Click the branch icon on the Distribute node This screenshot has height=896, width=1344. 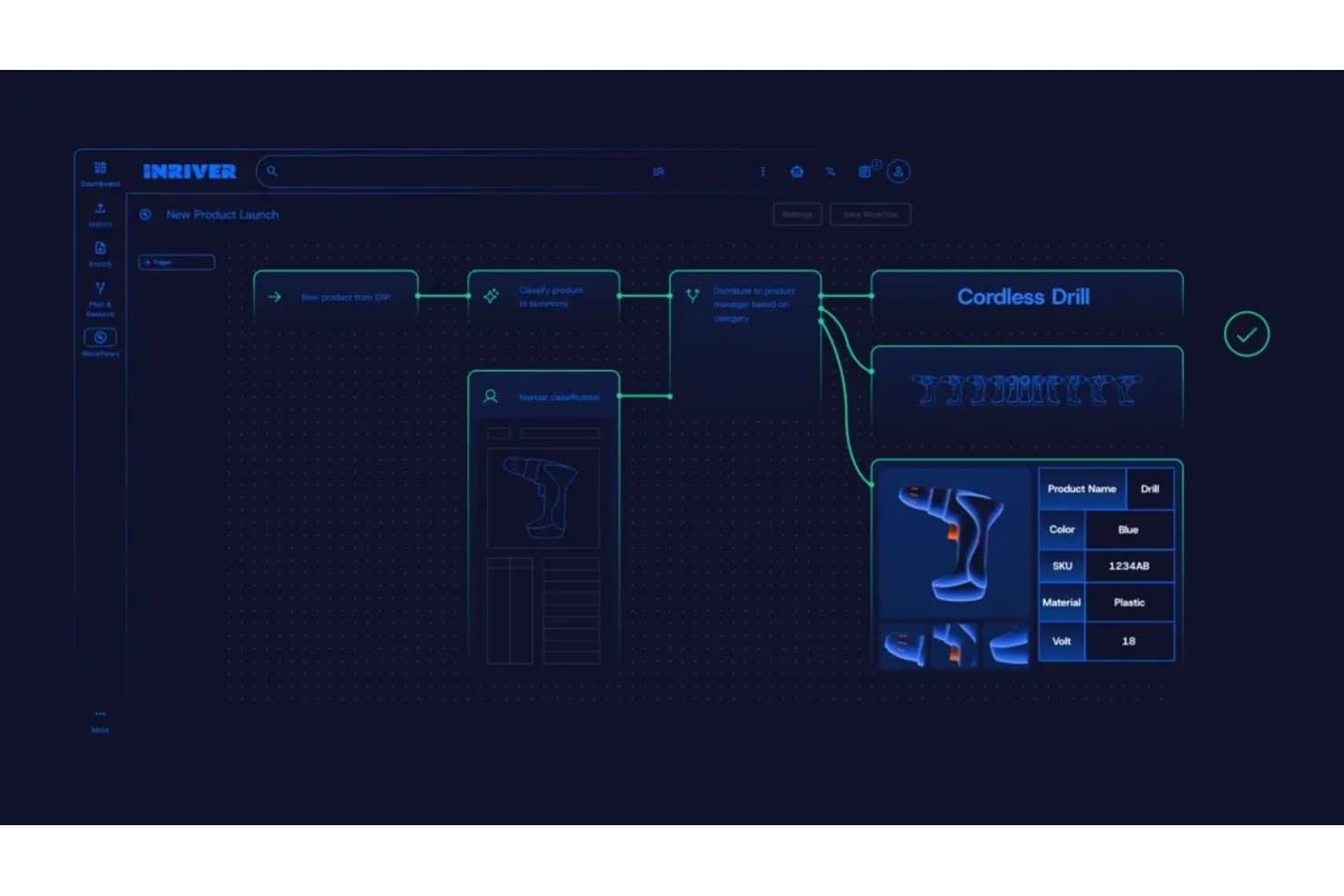coord(692,295)
